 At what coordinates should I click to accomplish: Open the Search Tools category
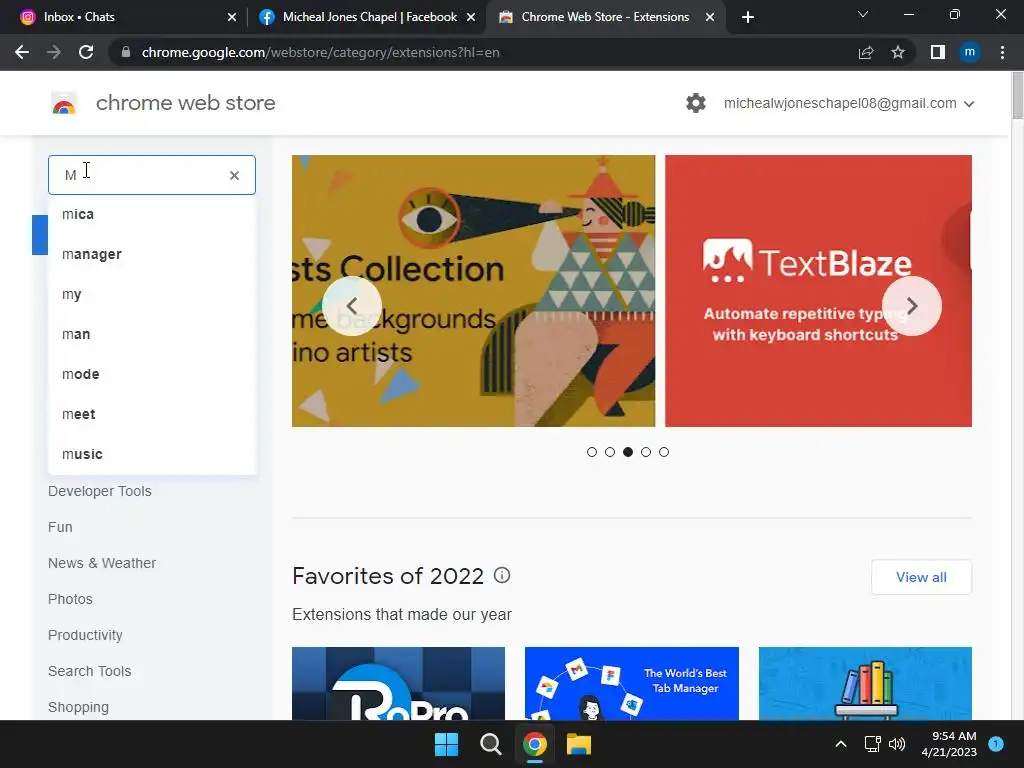click(89, 671)
